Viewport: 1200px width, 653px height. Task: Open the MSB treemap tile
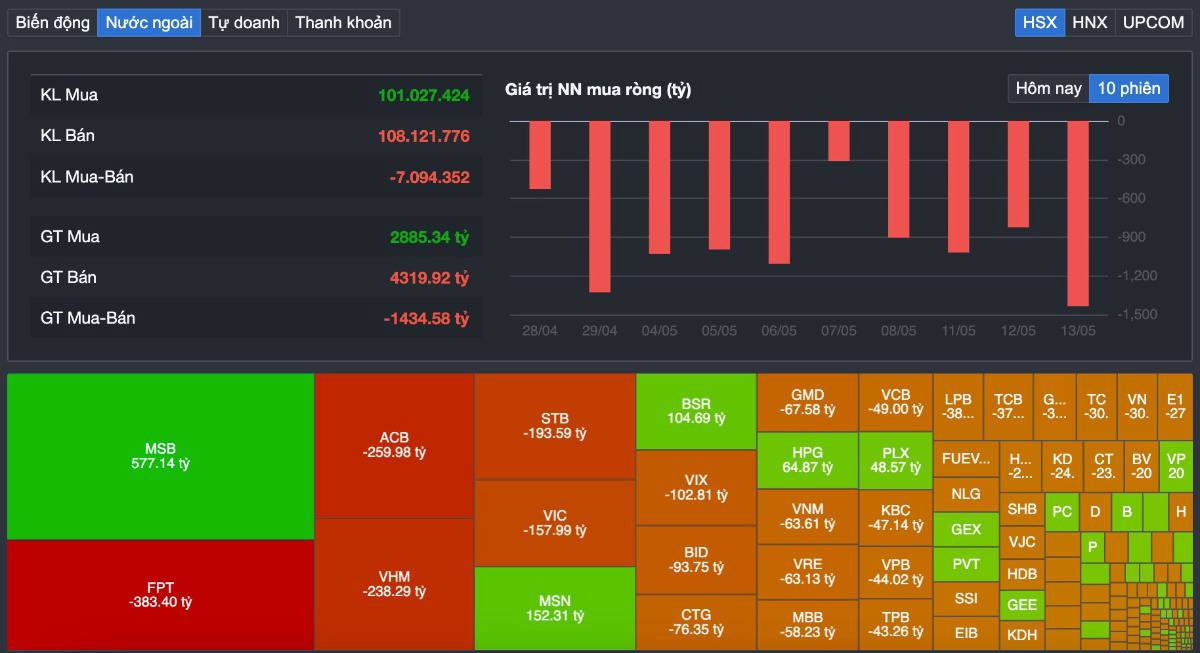[x=160, y=457]
